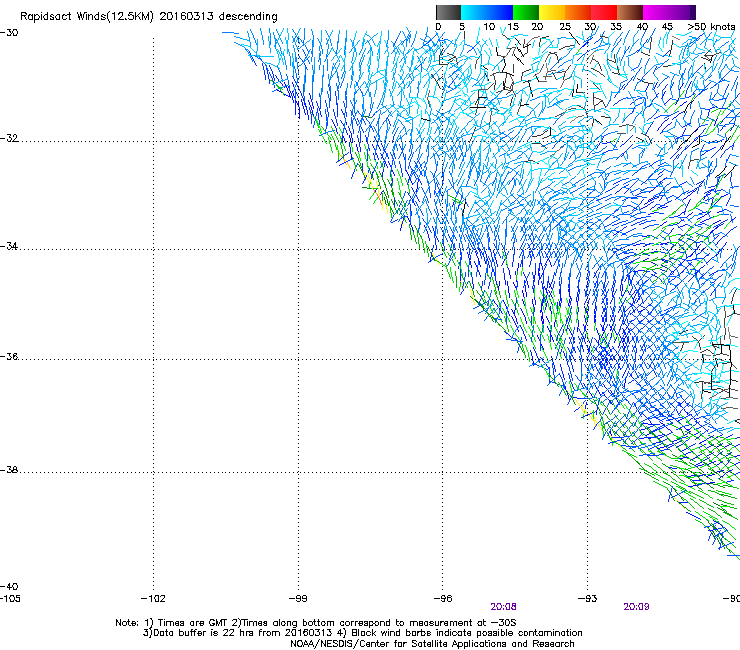Click the purple '20:08' time label

coord(503,607)
